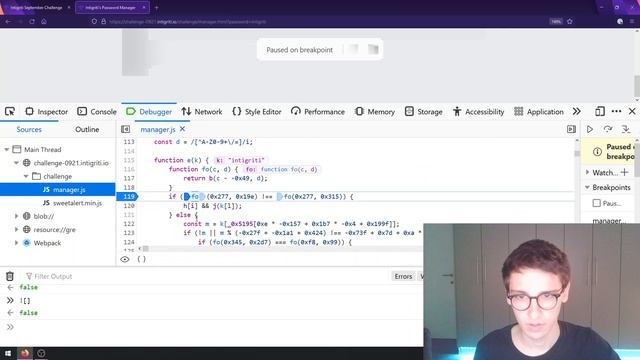This screenshot has width=640, height=360.
Task: Click the page vertical scrollbar
Action: pos(637,86)
